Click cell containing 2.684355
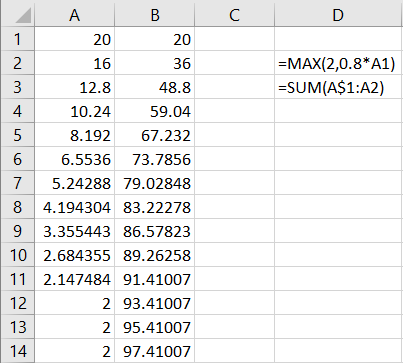 click(74, 255)
